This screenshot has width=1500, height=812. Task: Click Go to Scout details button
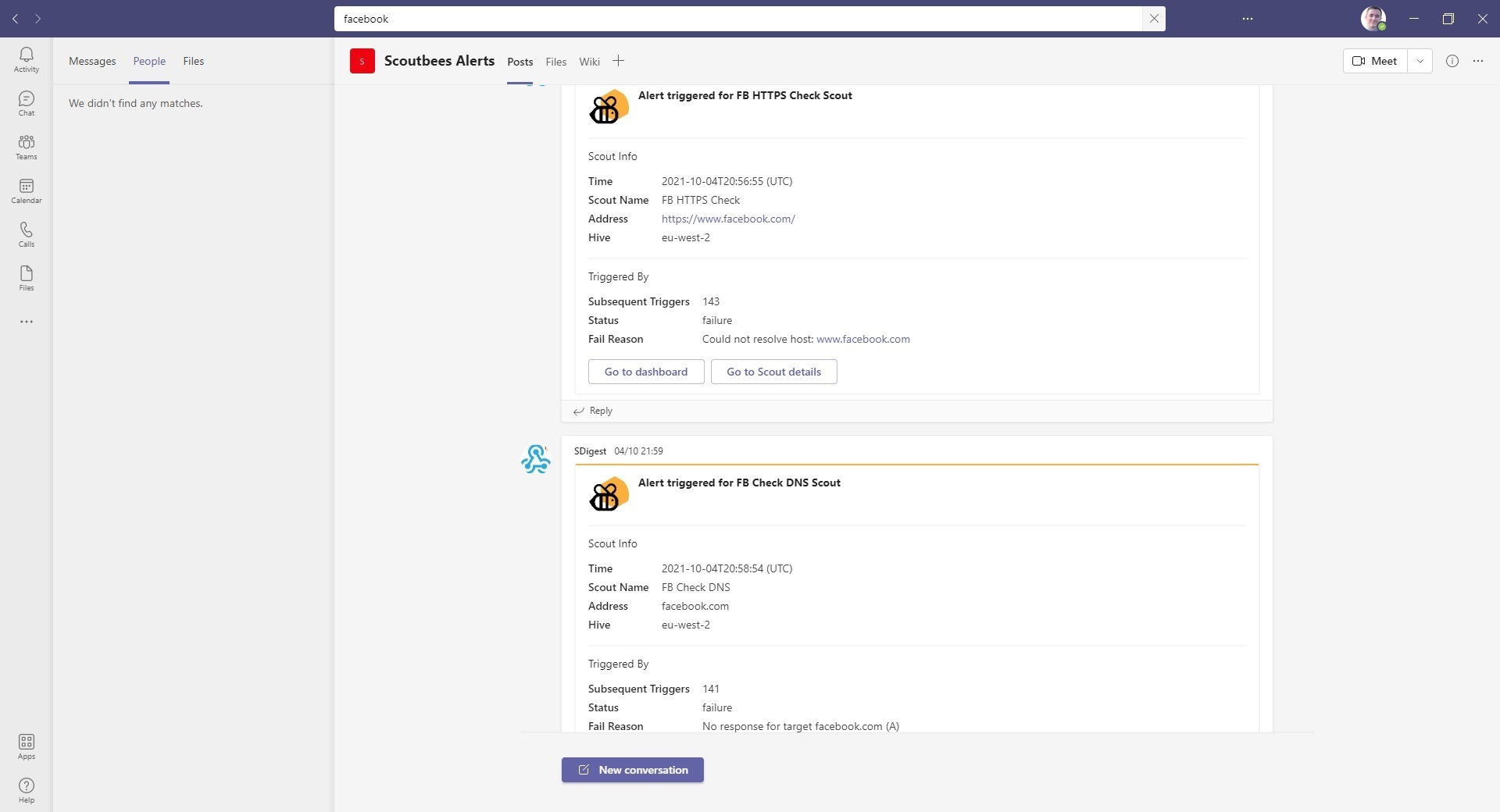coord(774,372)
